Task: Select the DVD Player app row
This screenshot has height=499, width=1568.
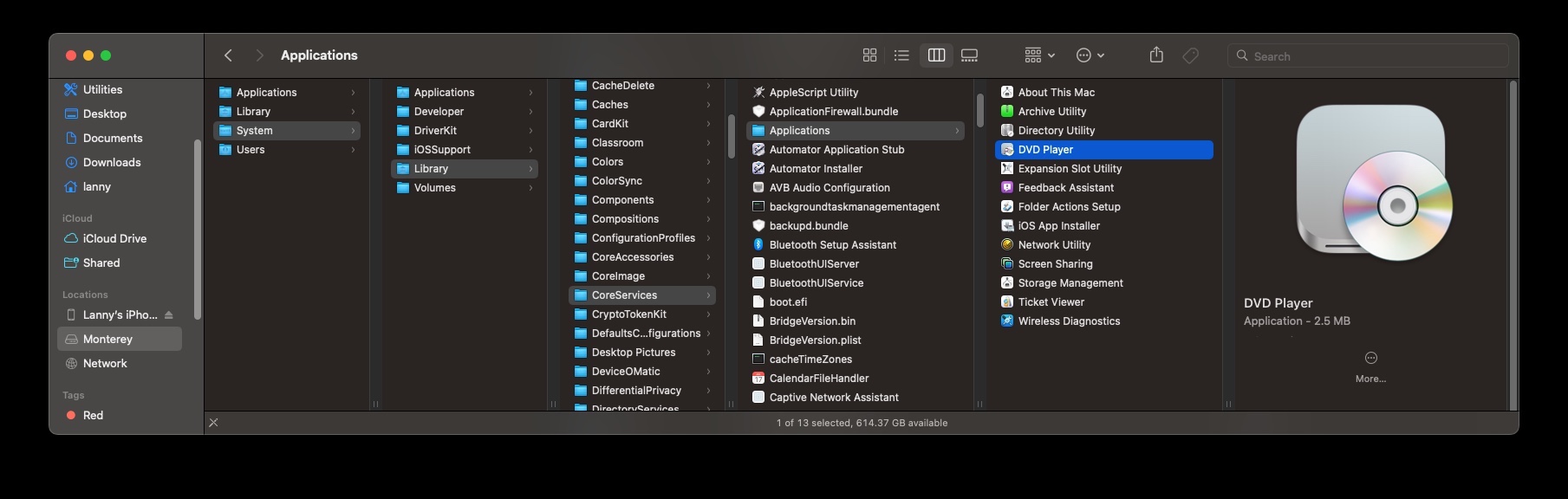Action: [x=1104, y=149]
